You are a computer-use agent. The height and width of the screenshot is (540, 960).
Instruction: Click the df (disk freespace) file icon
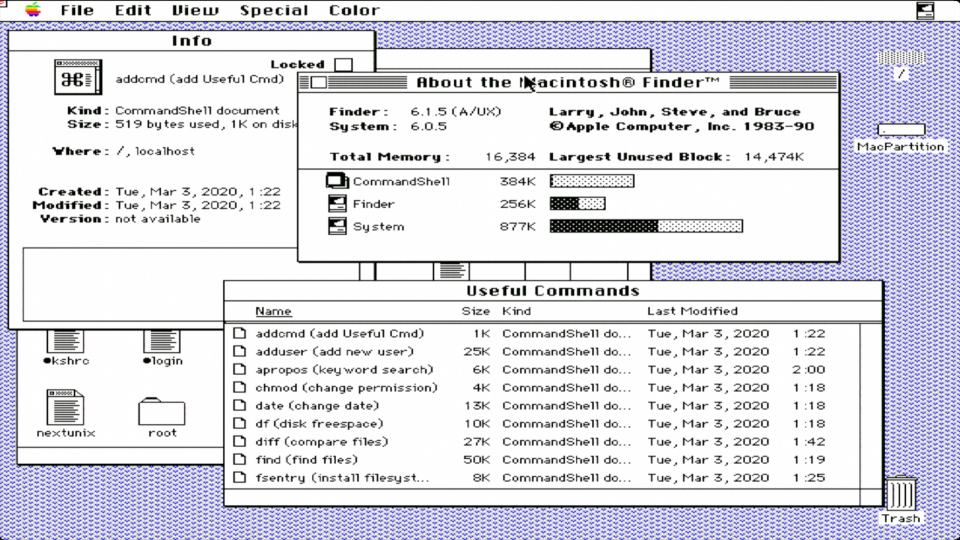pos(239,424)
